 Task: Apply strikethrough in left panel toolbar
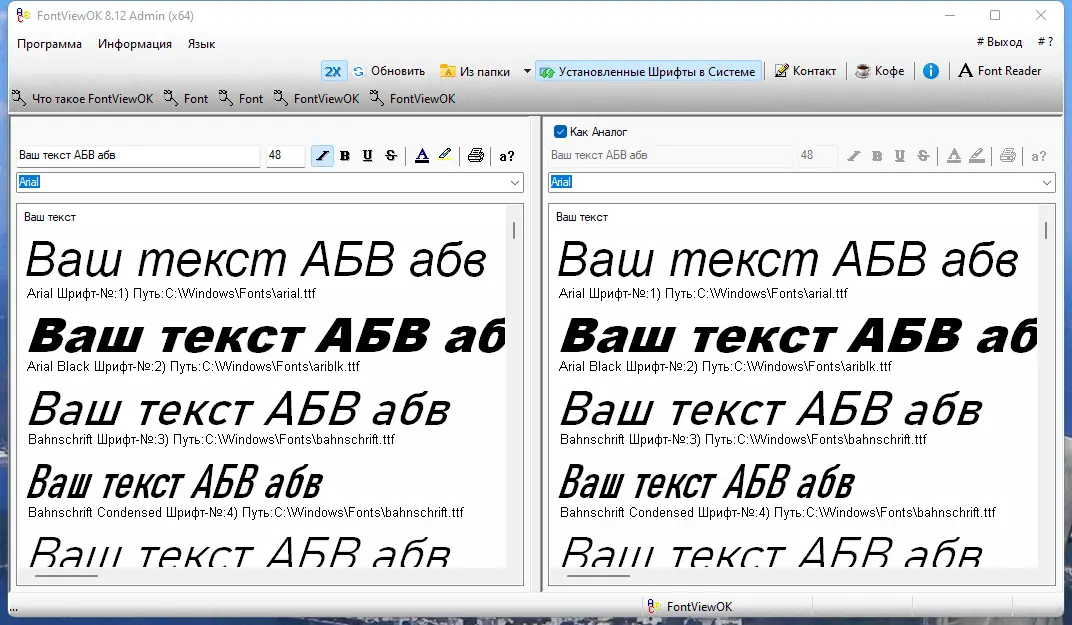click(x=391, y=156)
